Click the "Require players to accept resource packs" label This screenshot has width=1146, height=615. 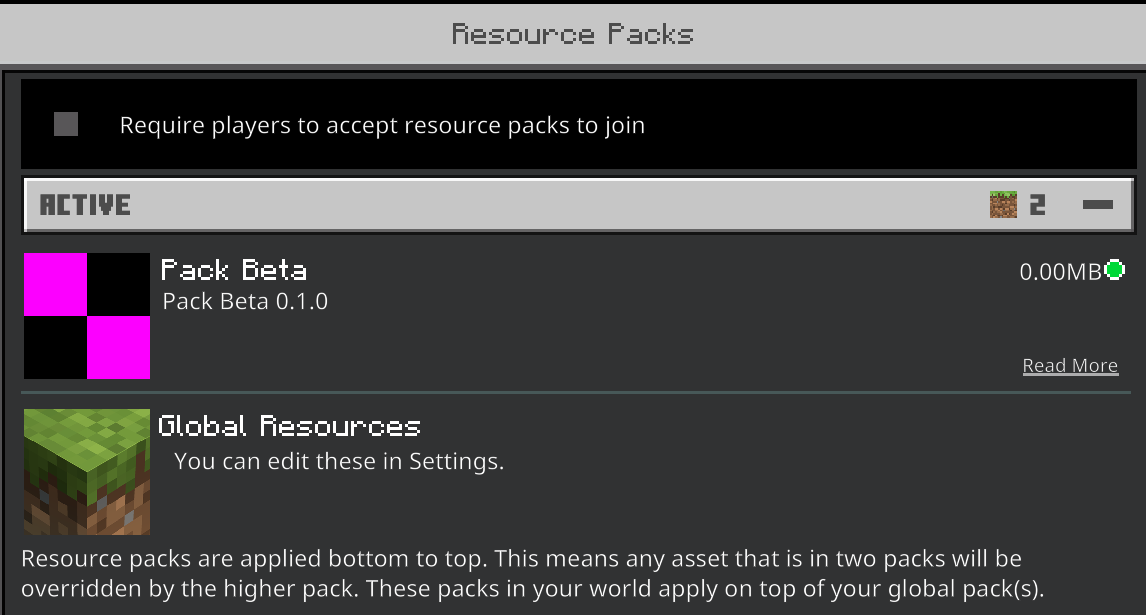point(382,126)
